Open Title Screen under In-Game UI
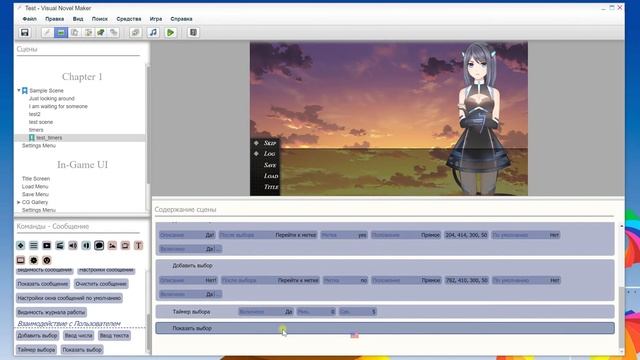This screenshot has width=640, height=360. (x=36, y=178)
